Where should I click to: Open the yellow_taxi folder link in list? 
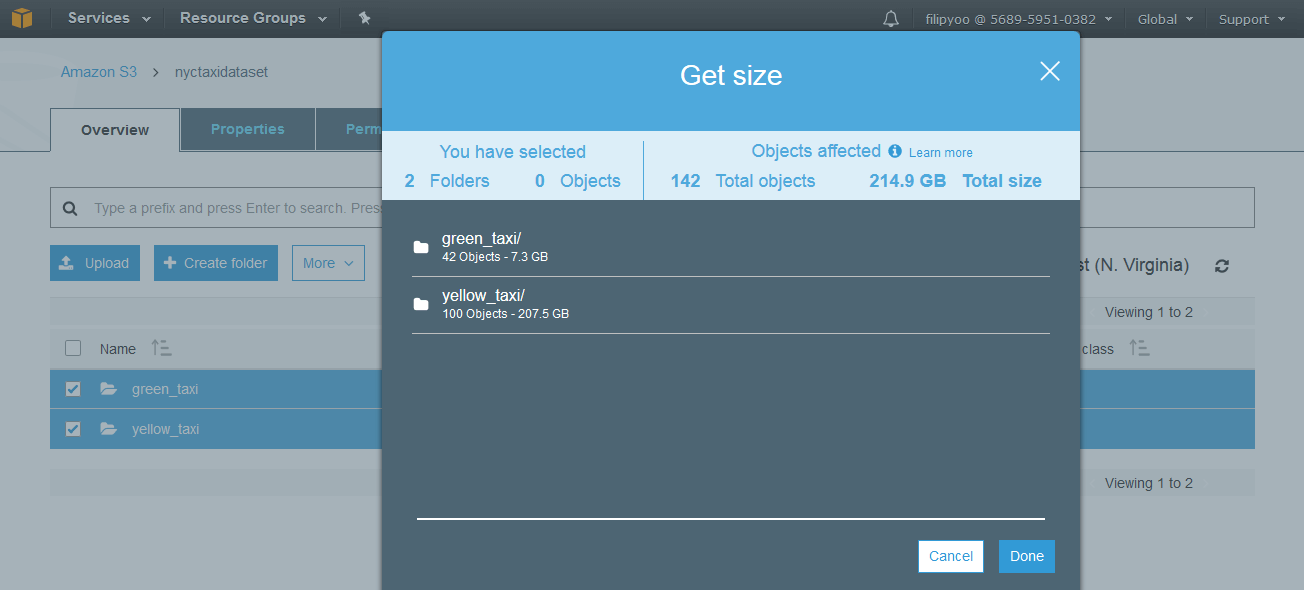pyautogui.click(x=165, y=429)
